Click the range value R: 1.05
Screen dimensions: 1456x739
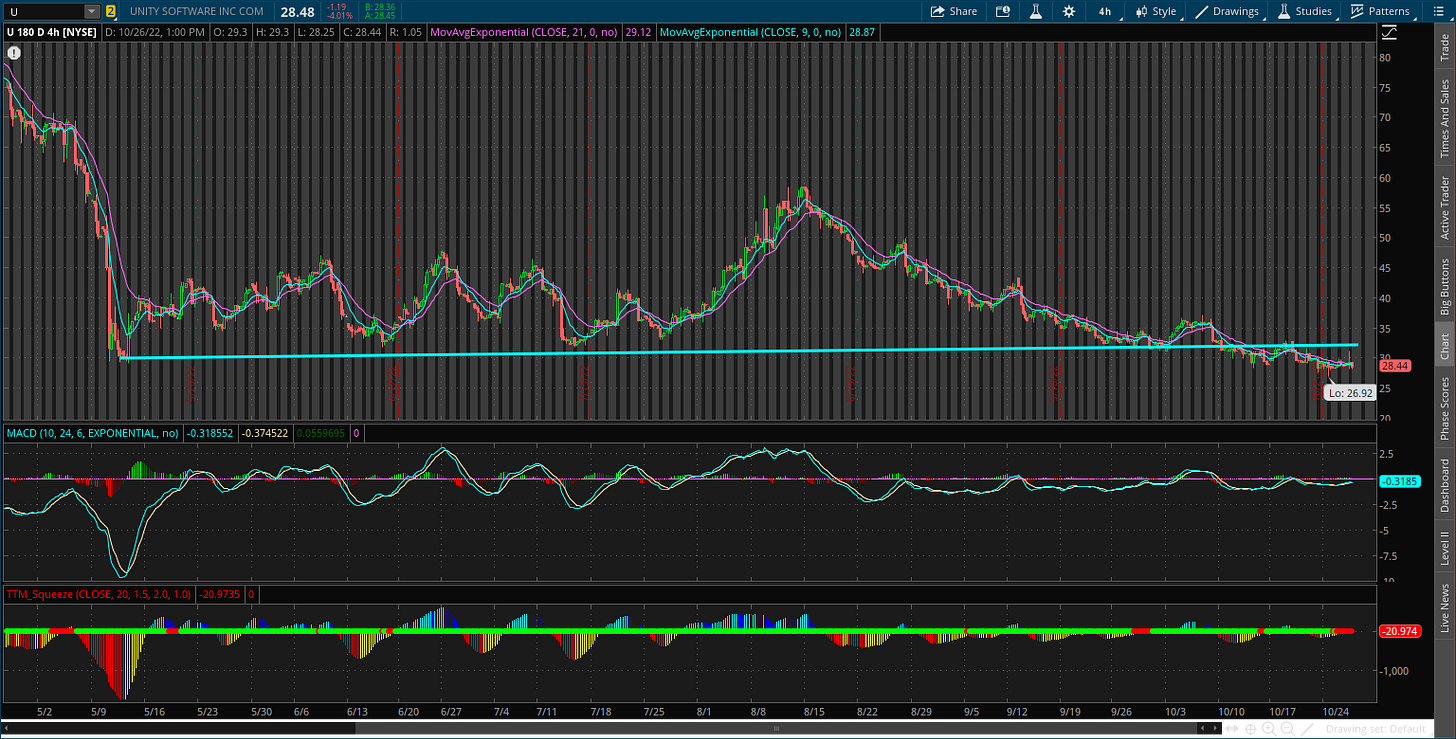point(408,33)
